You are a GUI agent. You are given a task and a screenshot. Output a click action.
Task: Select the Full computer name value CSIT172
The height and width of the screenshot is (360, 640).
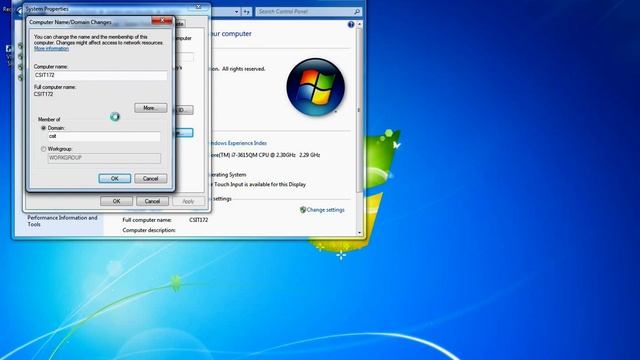pyautogui.click(x=199, y=220)
